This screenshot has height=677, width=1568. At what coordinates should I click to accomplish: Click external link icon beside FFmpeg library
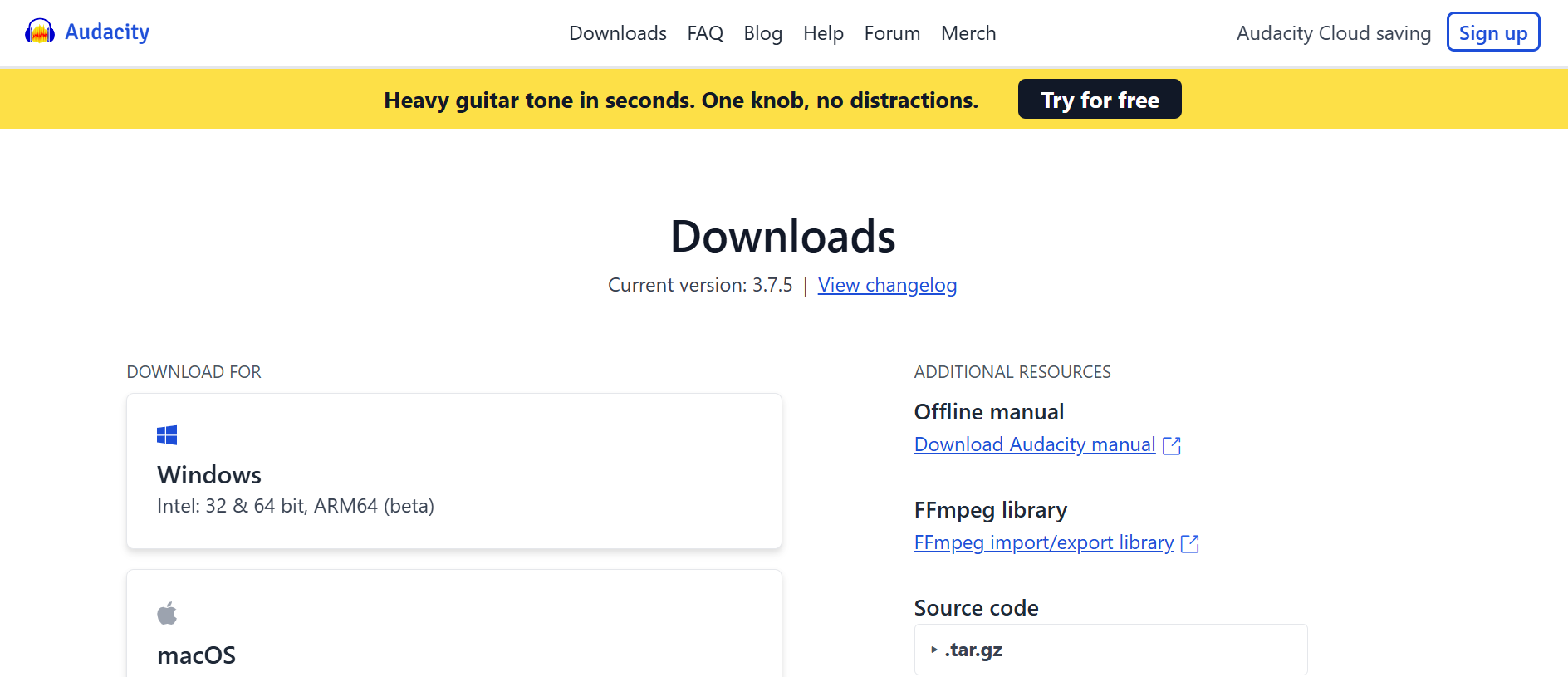[x=1190, y=544]
